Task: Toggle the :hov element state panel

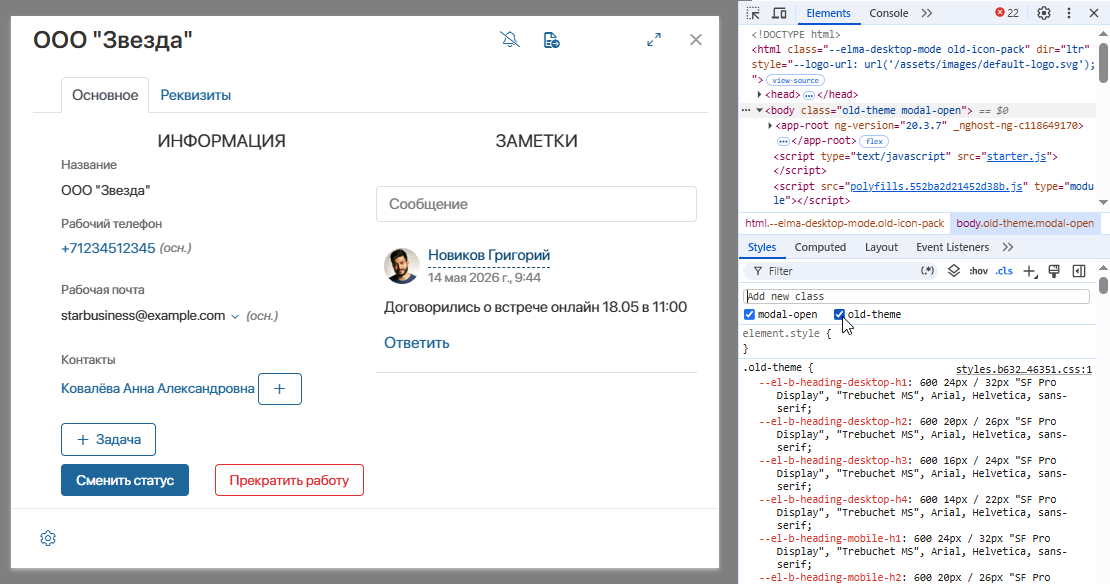Action: pyautogui.click(x=978, y=270)
